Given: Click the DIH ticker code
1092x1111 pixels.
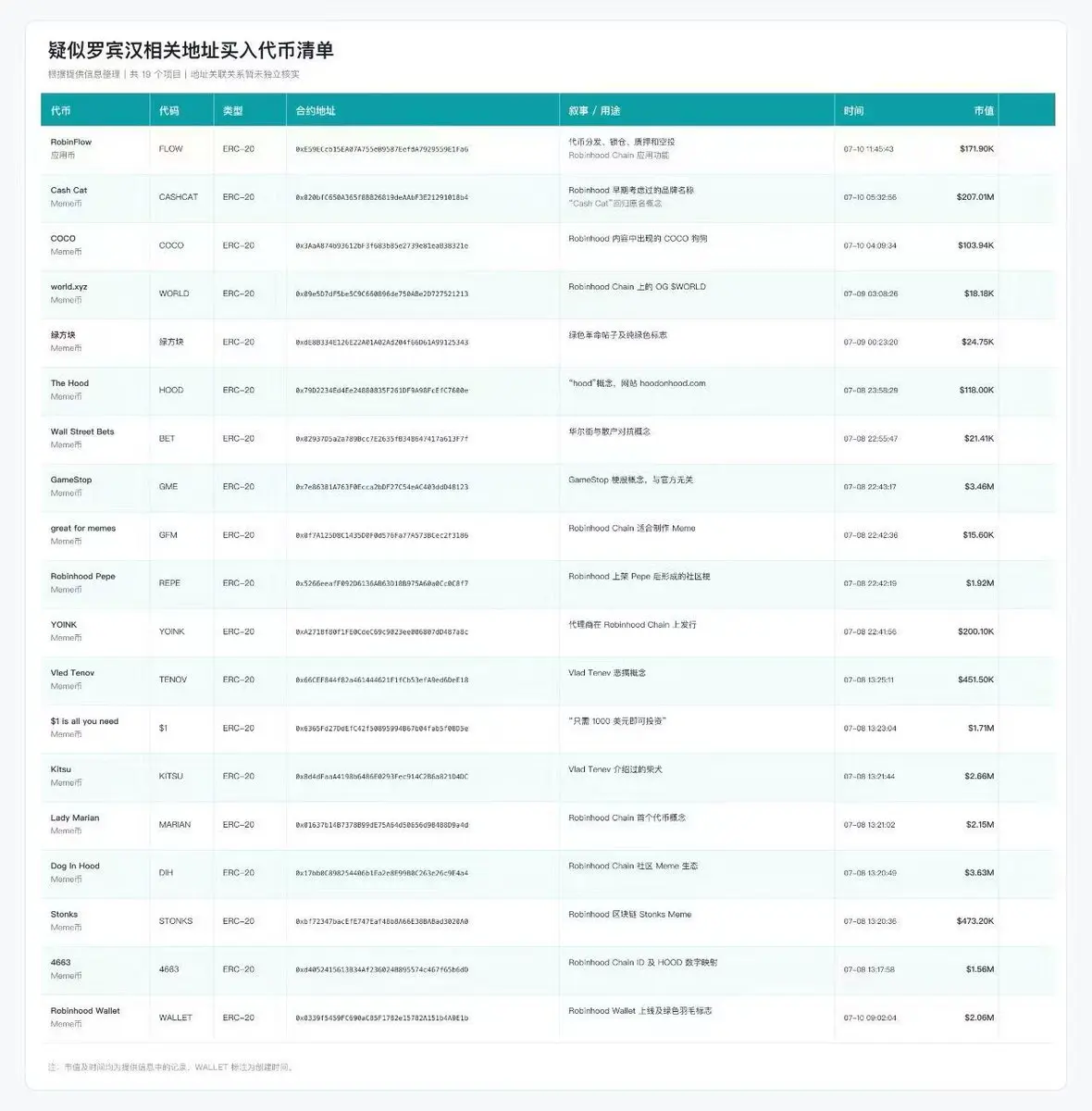Looking at the screenshot, I should point(166,873).
